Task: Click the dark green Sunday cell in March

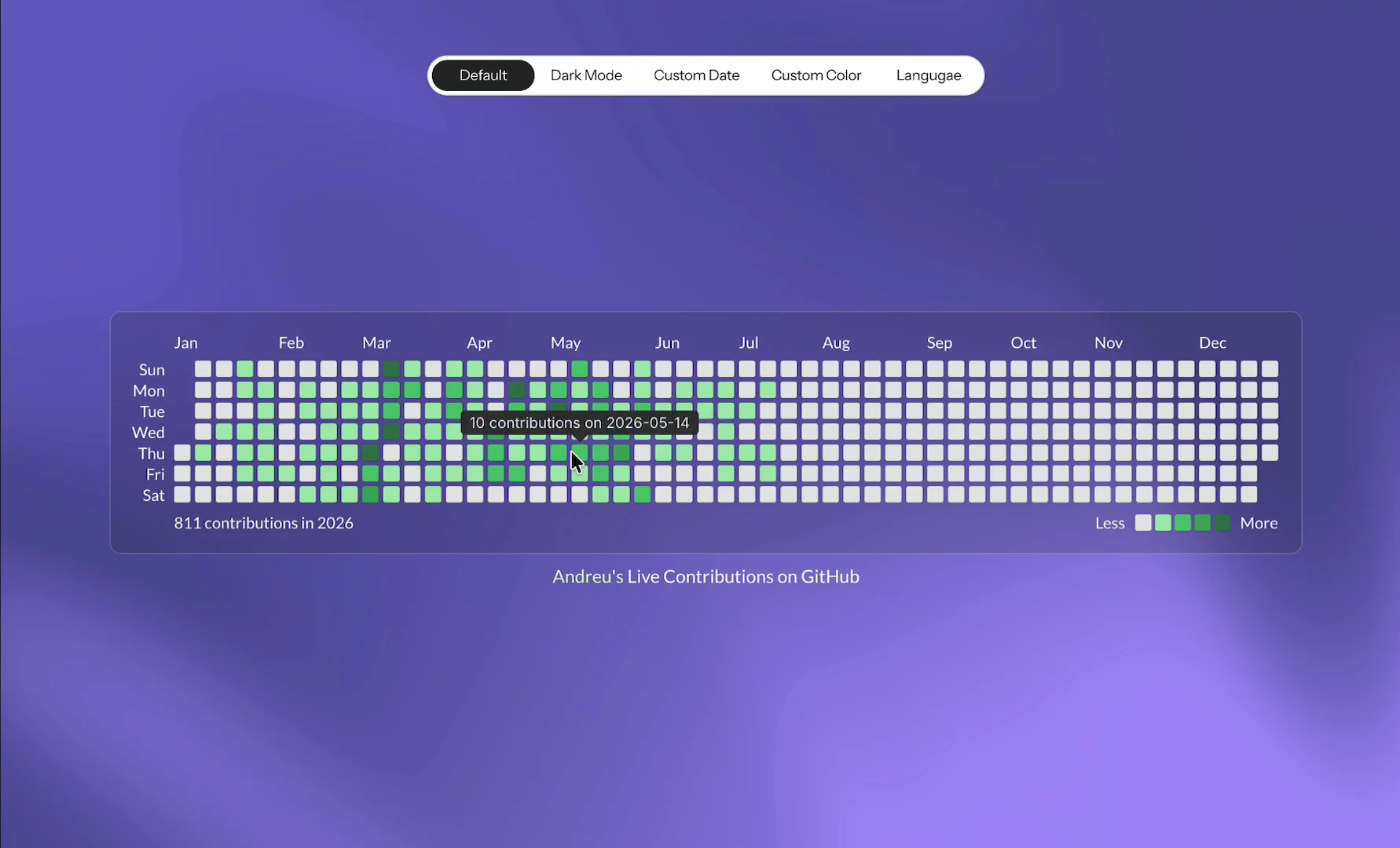Action: coord(391,369)
